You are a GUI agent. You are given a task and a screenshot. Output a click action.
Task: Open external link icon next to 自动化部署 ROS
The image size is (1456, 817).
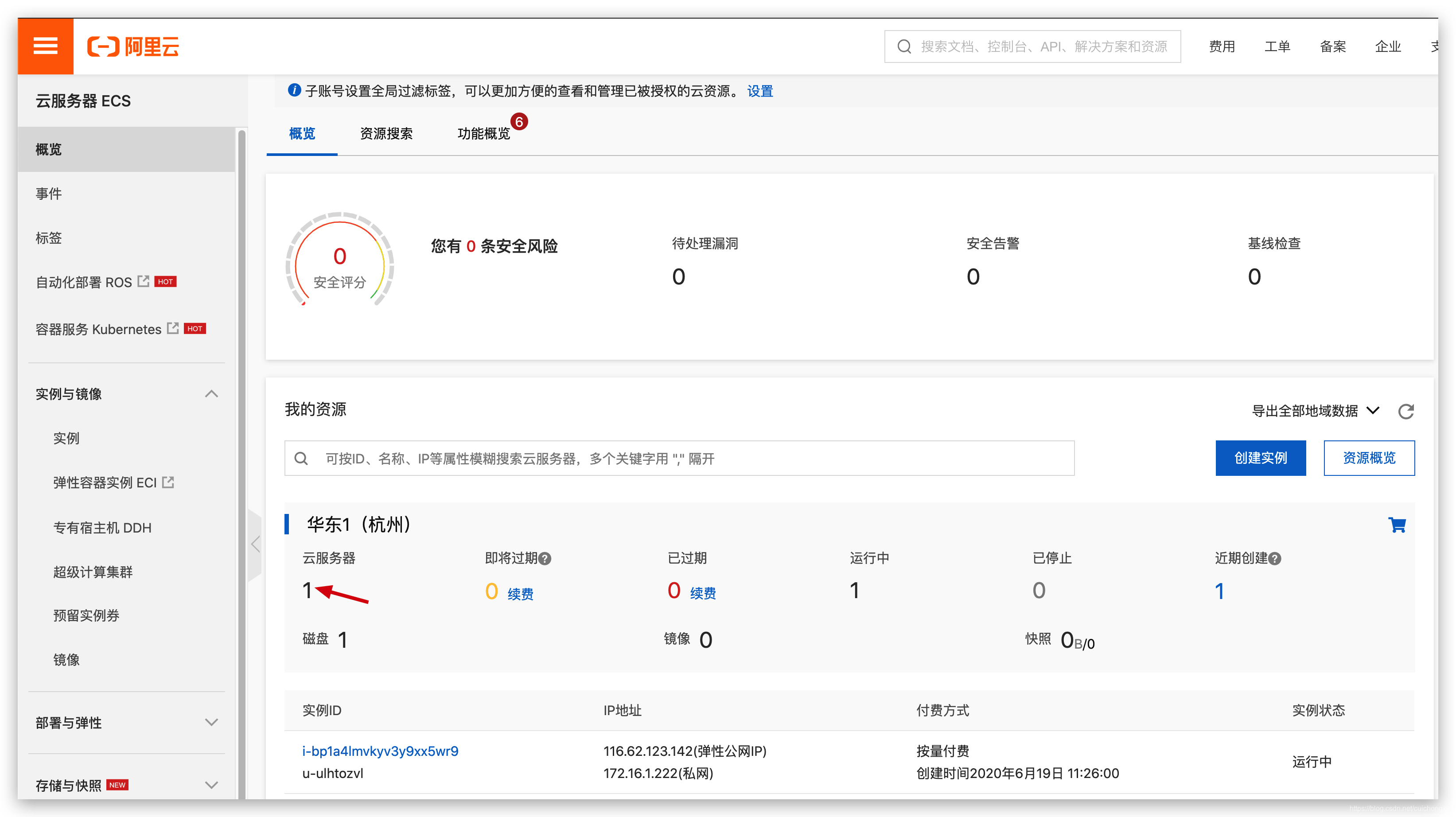pos(144,281)
